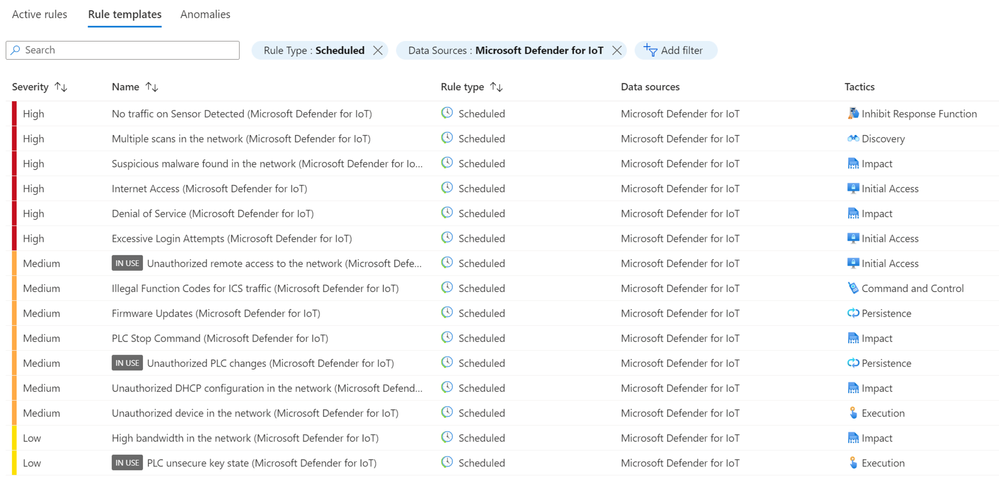
Task: Click Persistence icon in Firmware Updates row
Action: point(853,313)
